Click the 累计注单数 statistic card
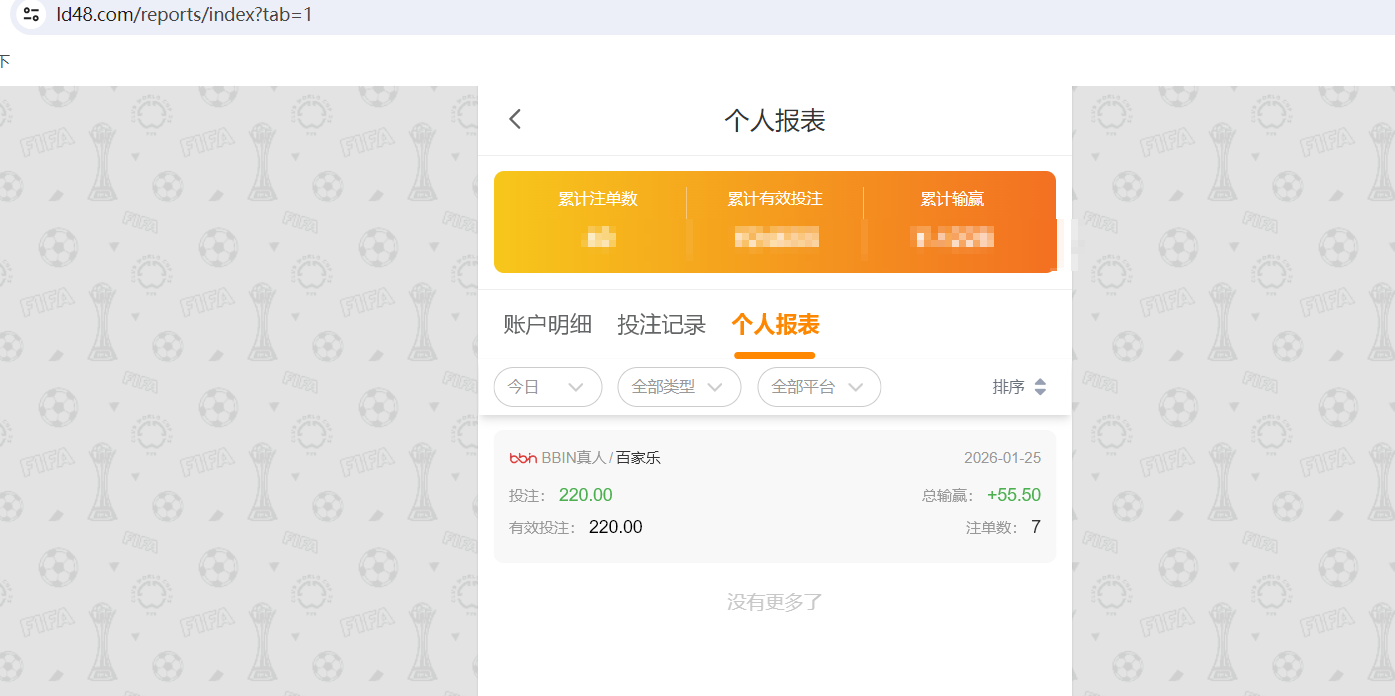 coord(600,220)
